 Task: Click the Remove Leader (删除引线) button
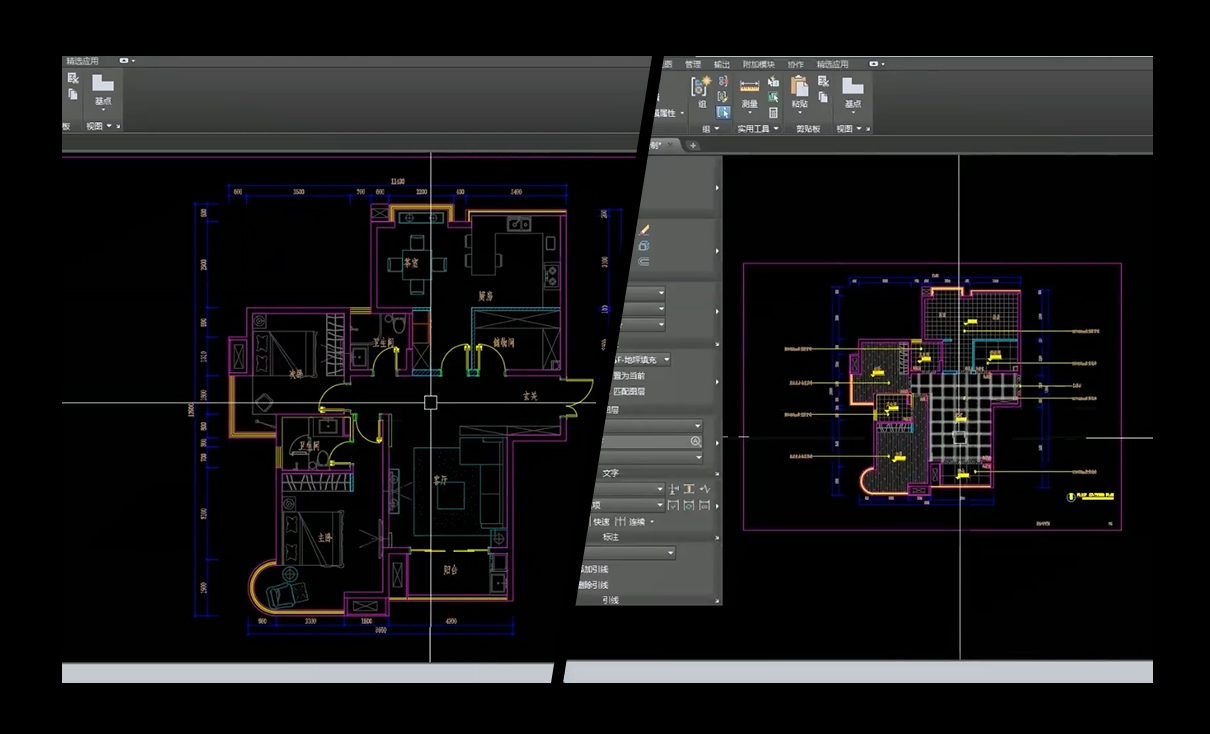592,584
